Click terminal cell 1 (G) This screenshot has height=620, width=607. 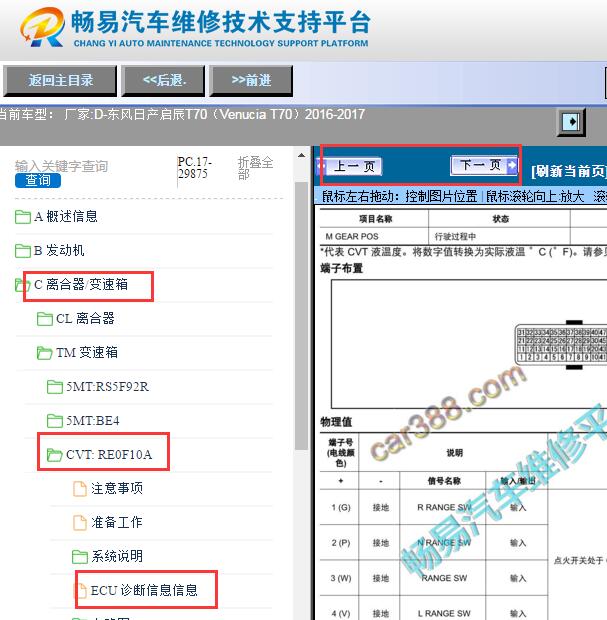[x=340, y=507]
